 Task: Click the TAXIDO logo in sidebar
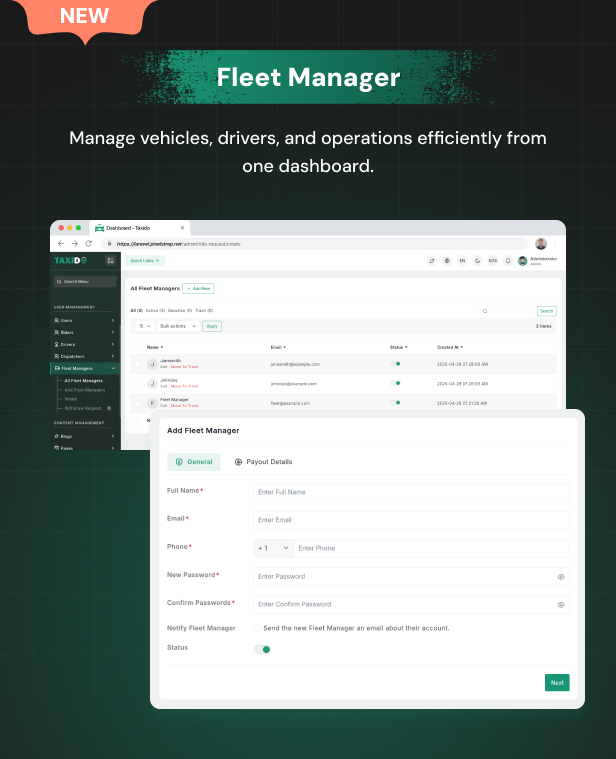pos(71,260)
